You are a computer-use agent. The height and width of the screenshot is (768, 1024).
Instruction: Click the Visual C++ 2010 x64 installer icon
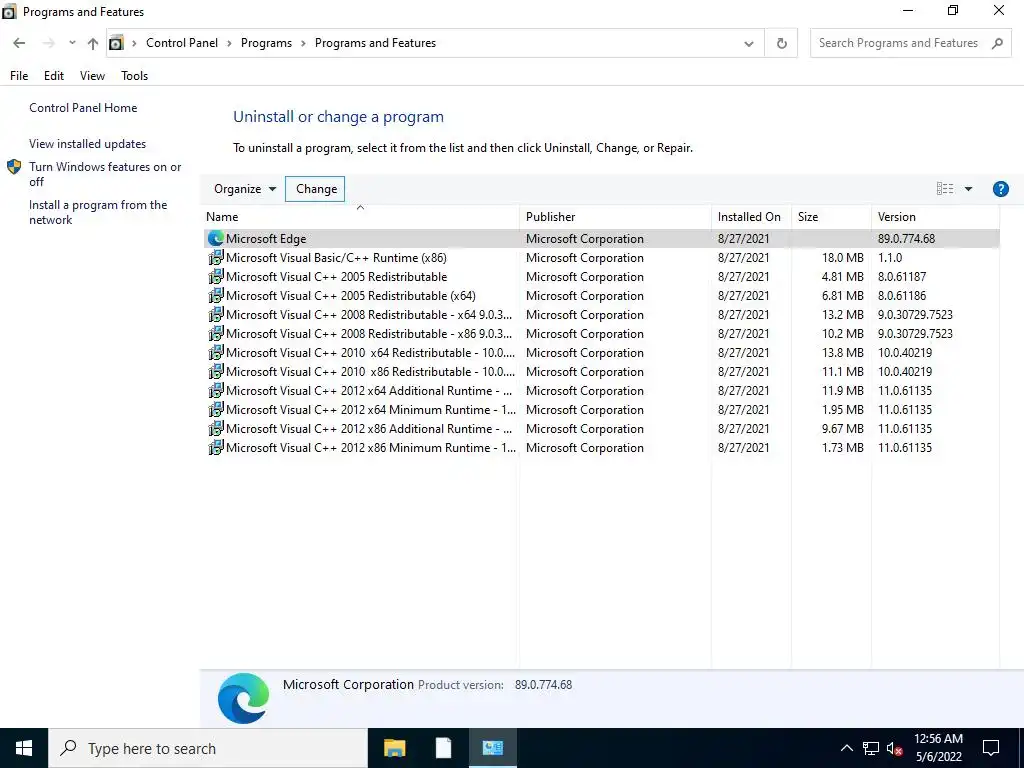click(216, 352)
